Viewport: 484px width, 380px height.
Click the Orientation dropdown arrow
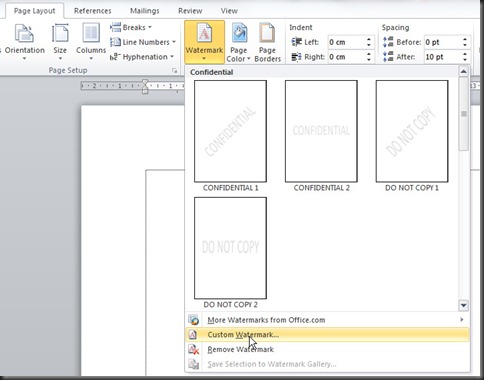click(24, 59)
